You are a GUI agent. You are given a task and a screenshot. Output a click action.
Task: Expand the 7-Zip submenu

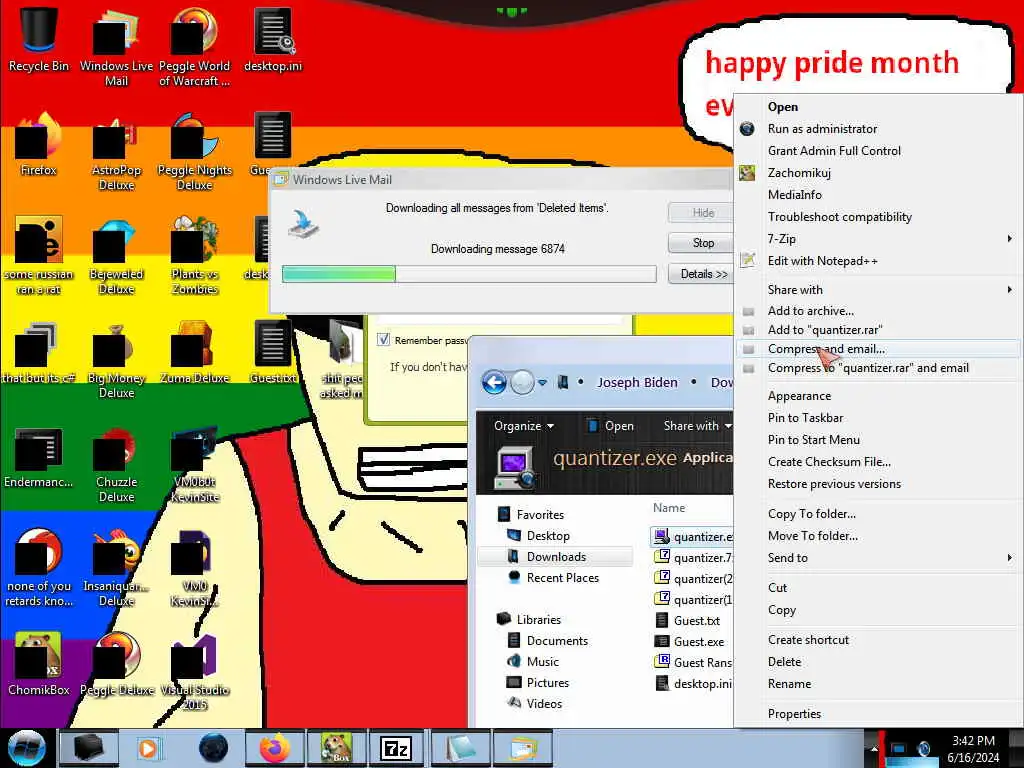click(x=880, y=239)
